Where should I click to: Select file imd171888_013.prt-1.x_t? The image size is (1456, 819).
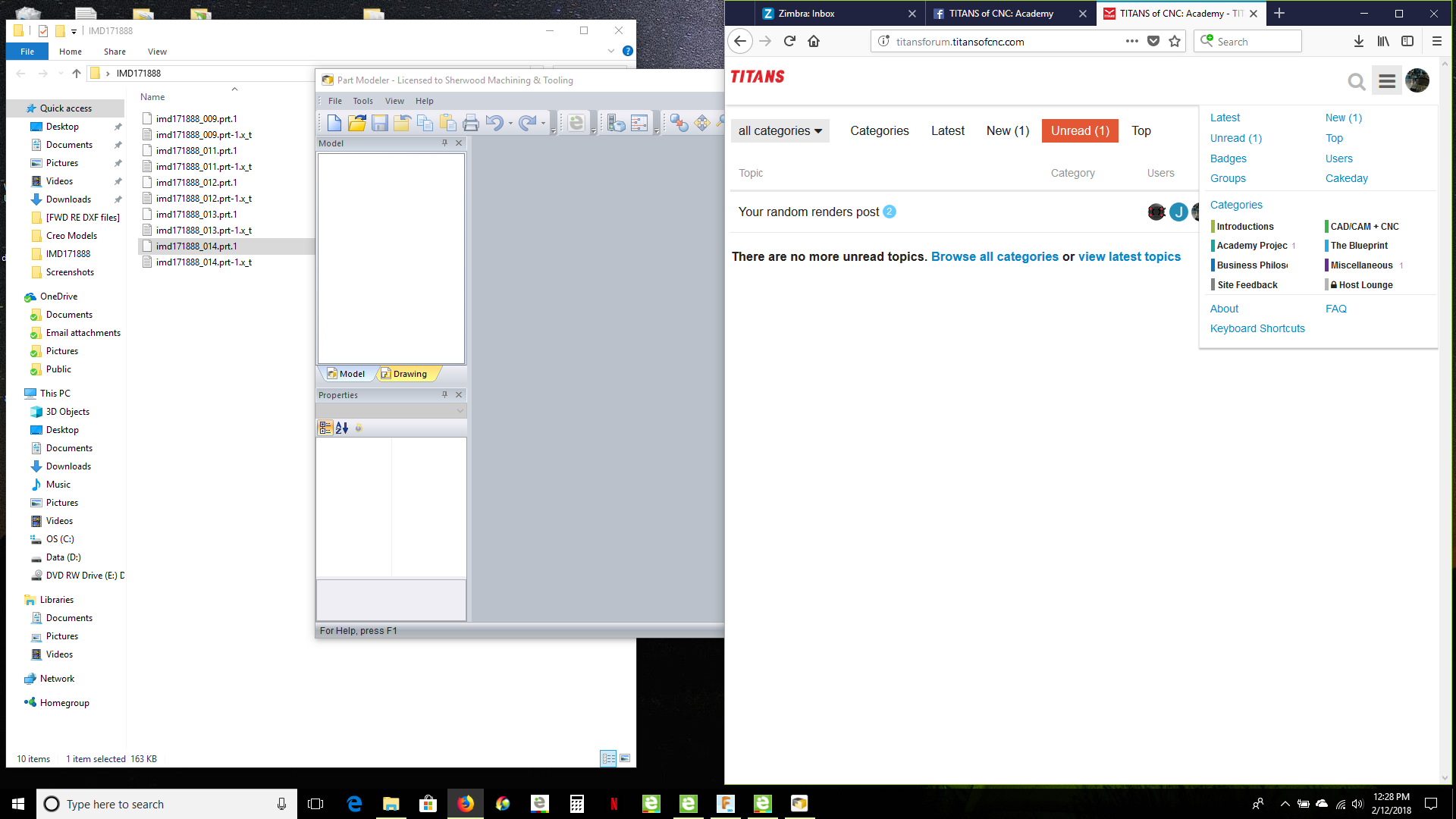point(204,230)
